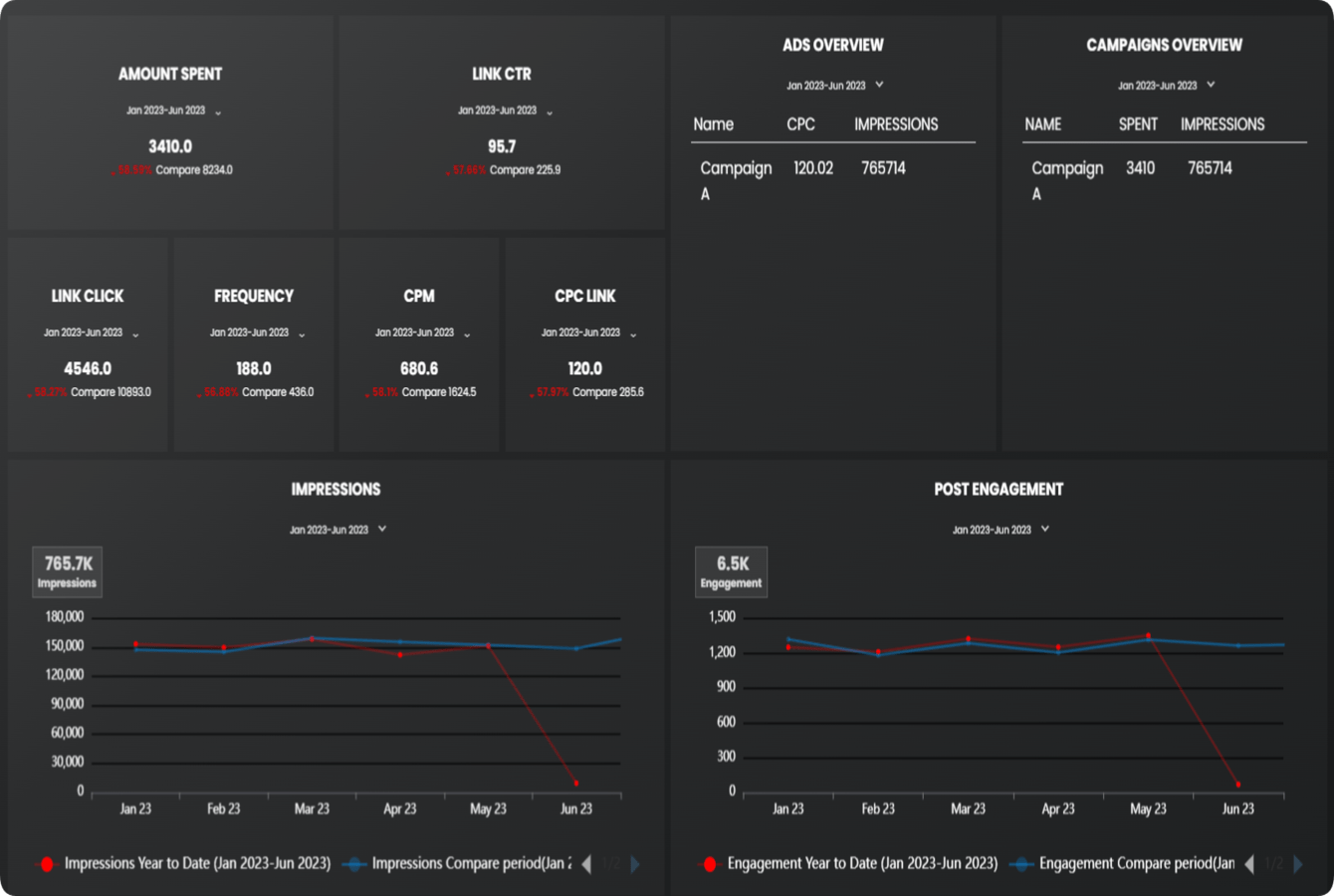This screenshot has width=1334, height=896.
Task: Toggle Engagement Year to Date legend series
Action: pos(848,864)
